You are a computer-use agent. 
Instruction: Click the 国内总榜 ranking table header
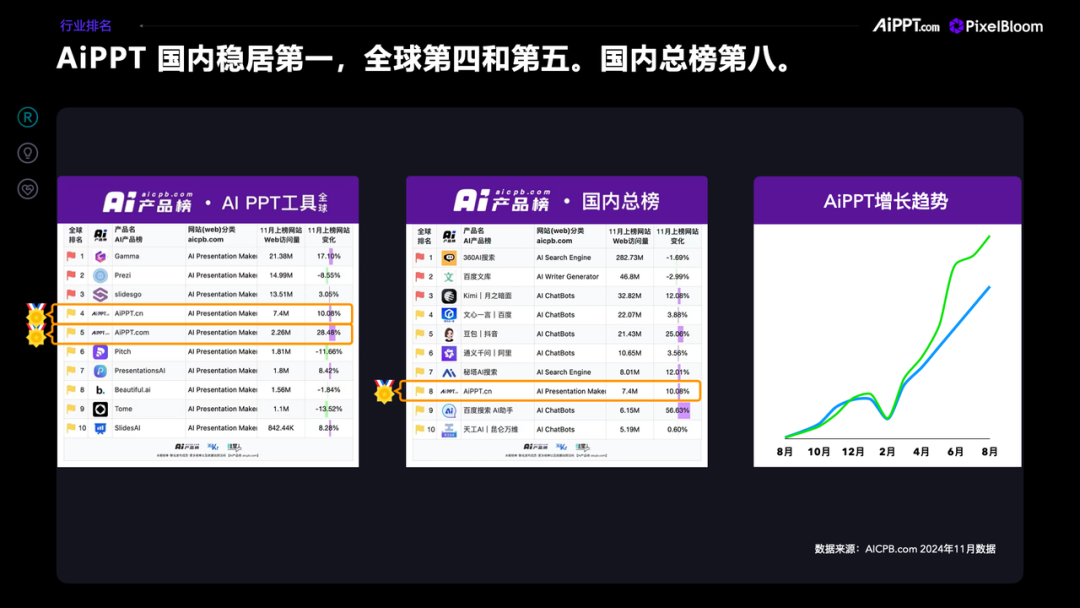click(557, 200)
